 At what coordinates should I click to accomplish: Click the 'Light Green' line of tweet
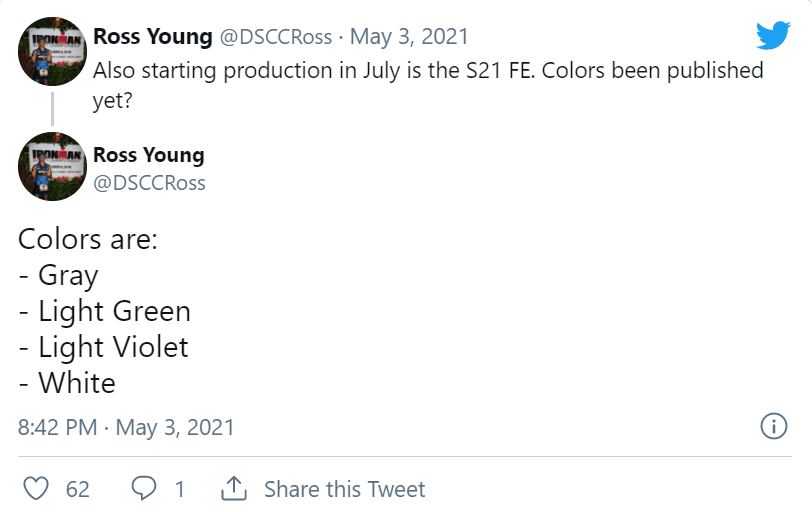click(105, 311)
